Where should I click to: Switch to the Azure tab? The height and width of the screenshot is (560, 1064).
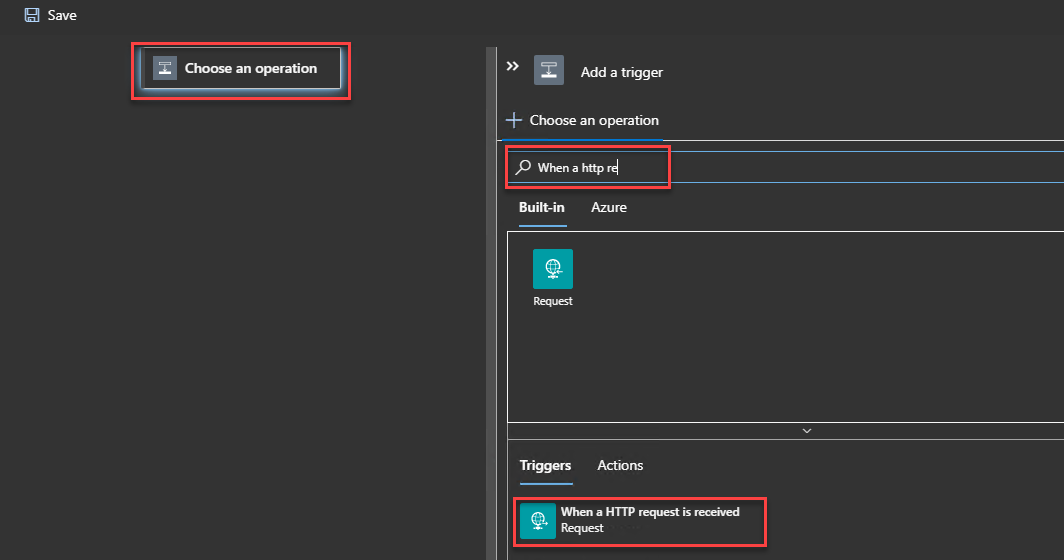[609, 207]
